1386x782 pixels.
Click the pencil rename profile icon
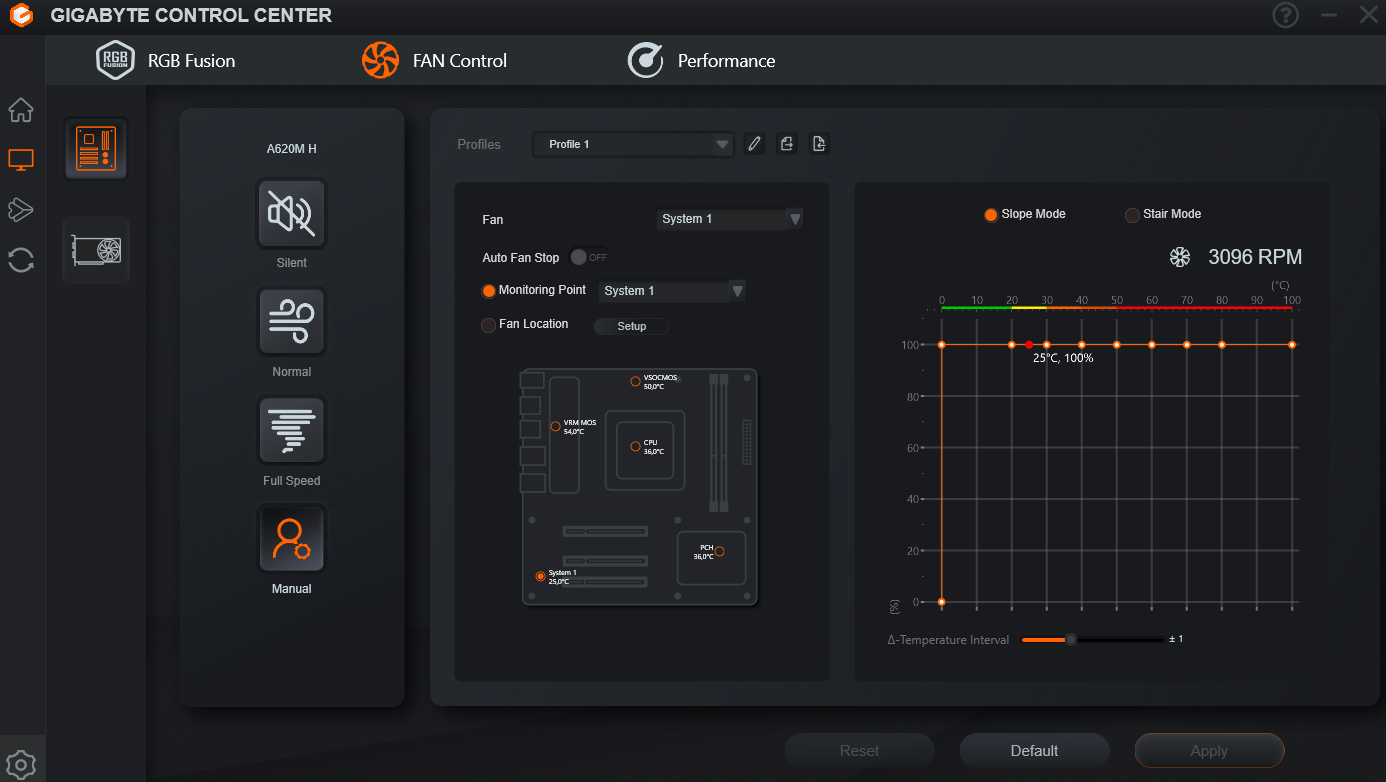[755, 144]
